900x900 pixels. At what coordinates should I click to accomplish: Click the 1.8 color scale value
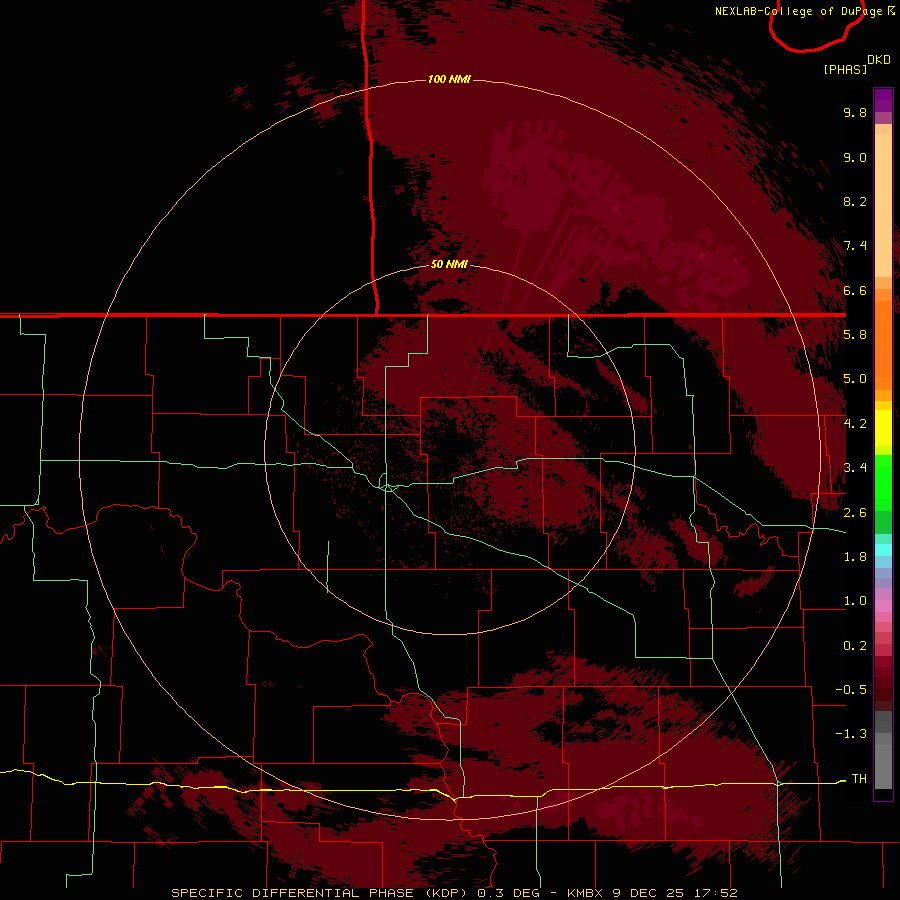(x=855, y=557)
